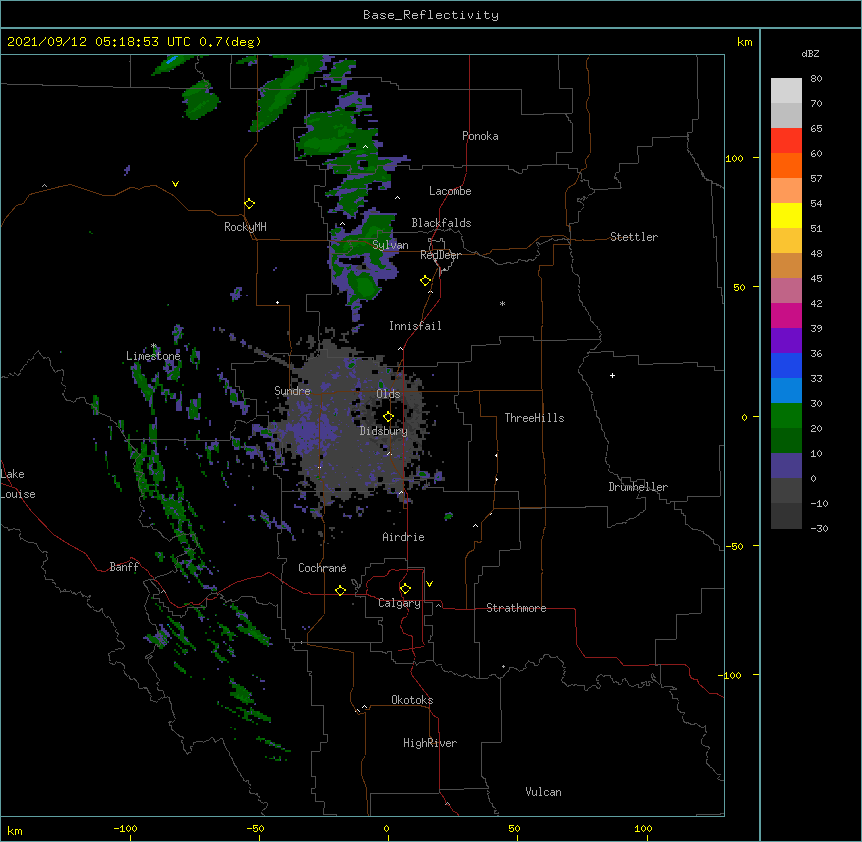Click the Limestone label
862x842 pixels.
(x=153, y=356)
